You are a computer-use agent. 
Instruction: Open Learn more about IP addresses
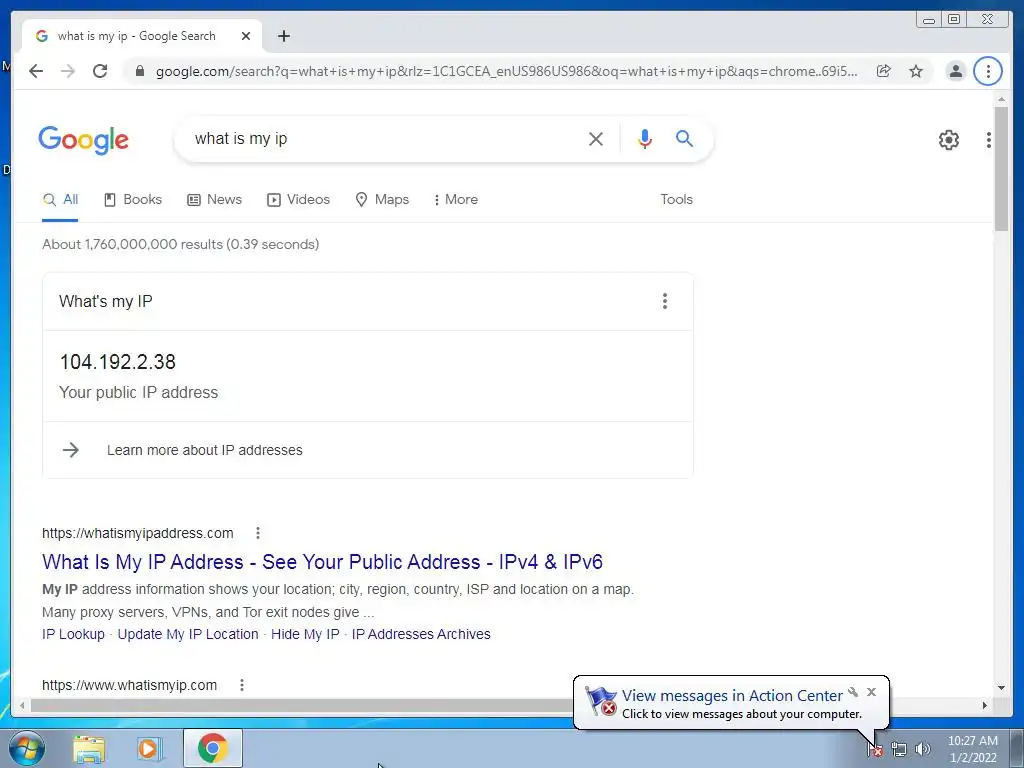coord(204,450)
